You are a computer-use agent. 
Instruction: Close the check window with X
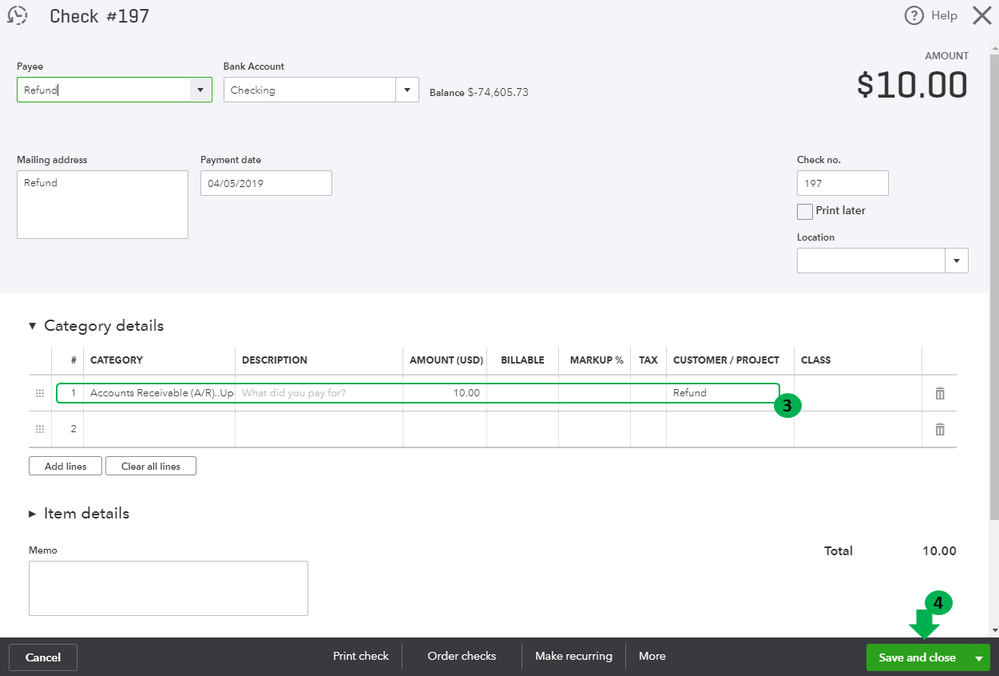point(982,15)
